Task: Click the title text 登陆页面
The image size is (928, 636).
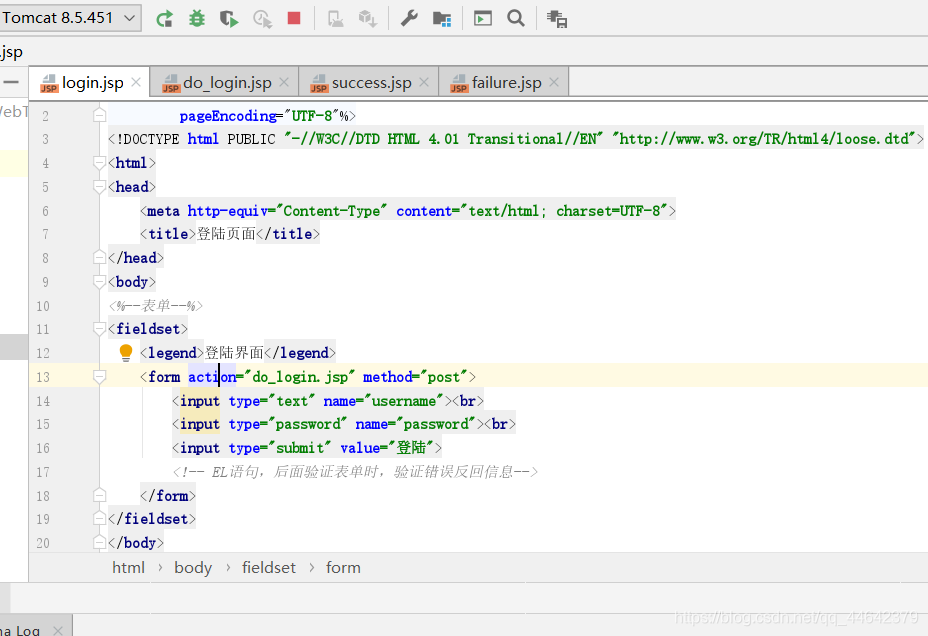Action: click(226, 234)
